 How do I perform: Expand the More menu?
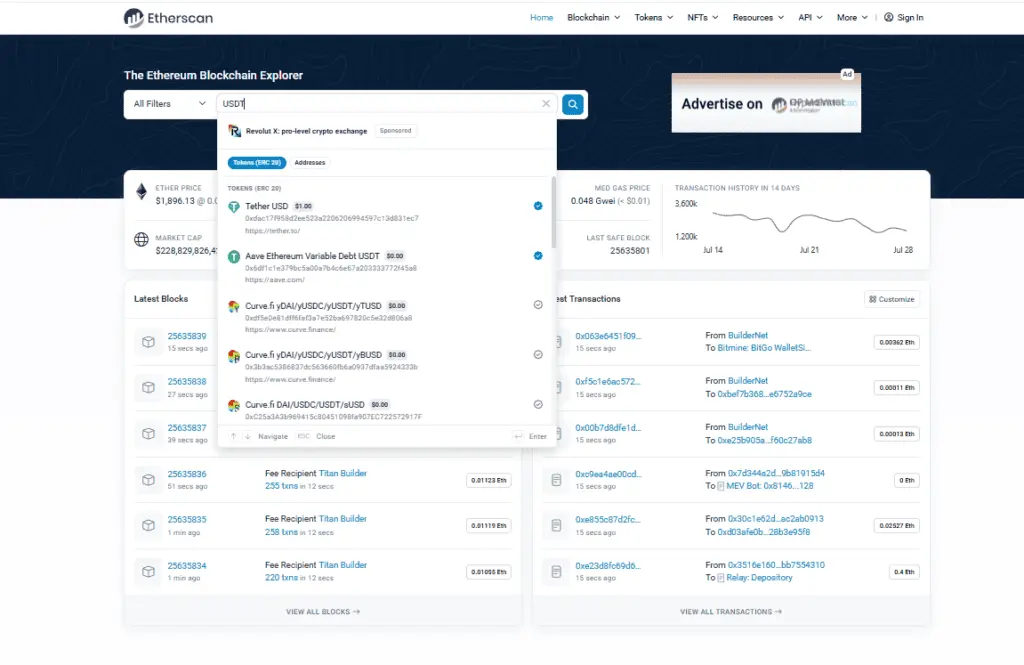852,18
